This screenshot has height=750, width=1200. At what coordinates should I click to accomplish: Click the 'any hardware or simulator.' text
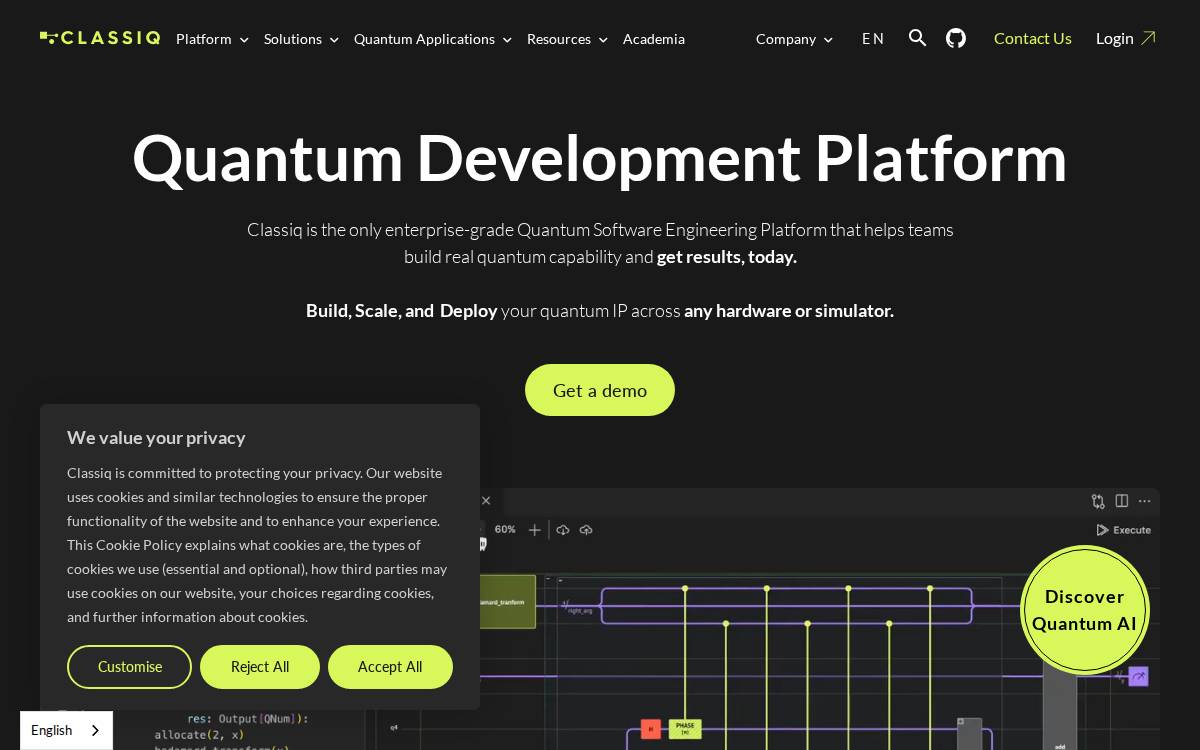tap(789, 311)
